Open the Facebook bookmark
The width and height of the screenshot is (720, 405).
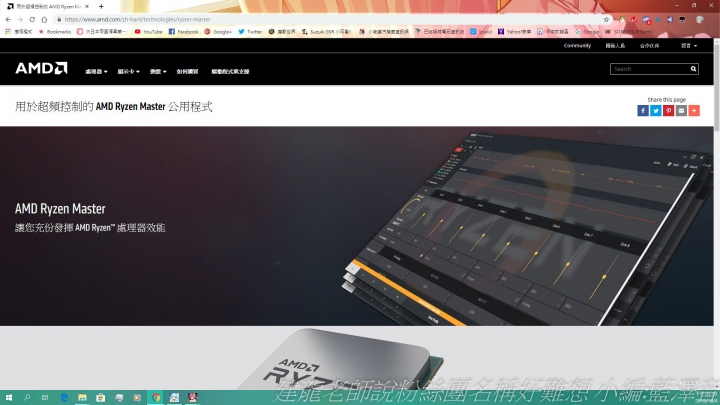click(183, 32)
